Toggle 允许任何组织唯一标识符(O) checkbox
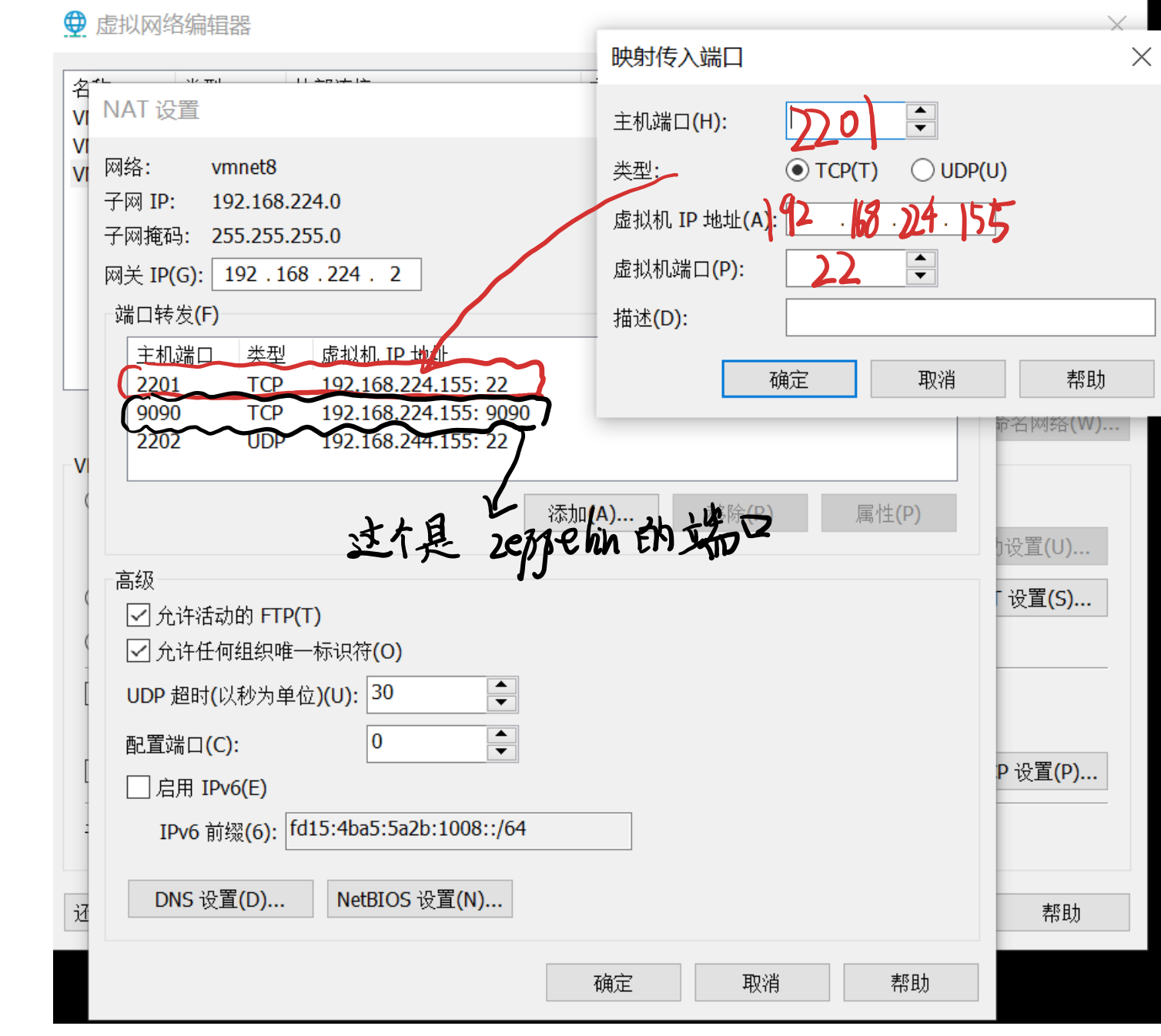The height and width of the screenshot is (1036, 1161). (x=139, y=651)
